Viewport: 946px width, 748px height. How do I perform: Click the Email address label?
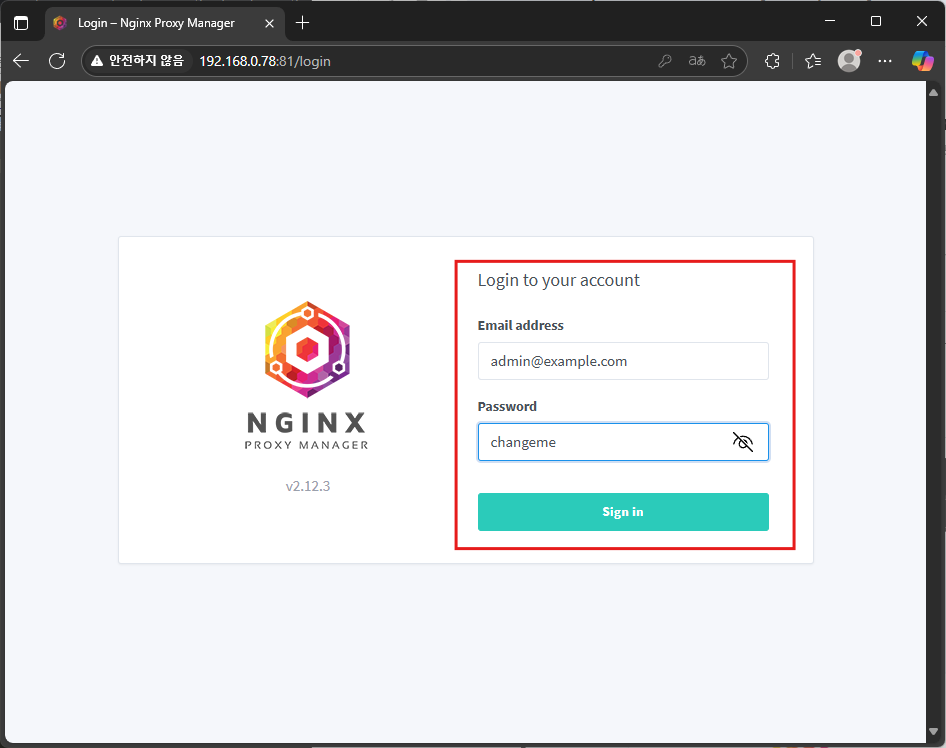(521, 326)
